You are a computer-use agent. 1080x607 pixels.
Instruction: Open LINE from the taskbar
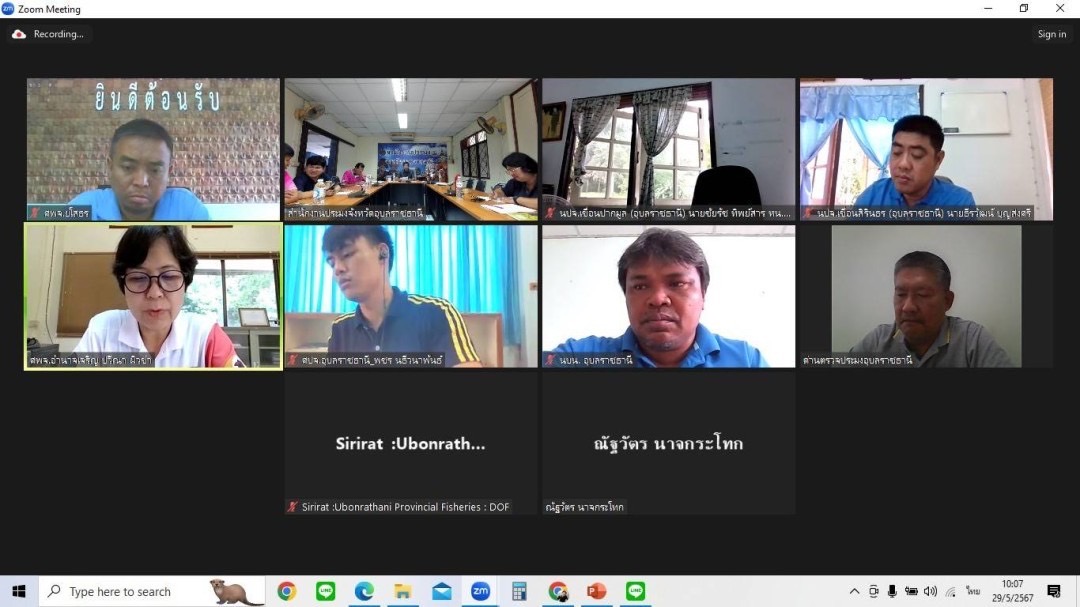point(325,591)
